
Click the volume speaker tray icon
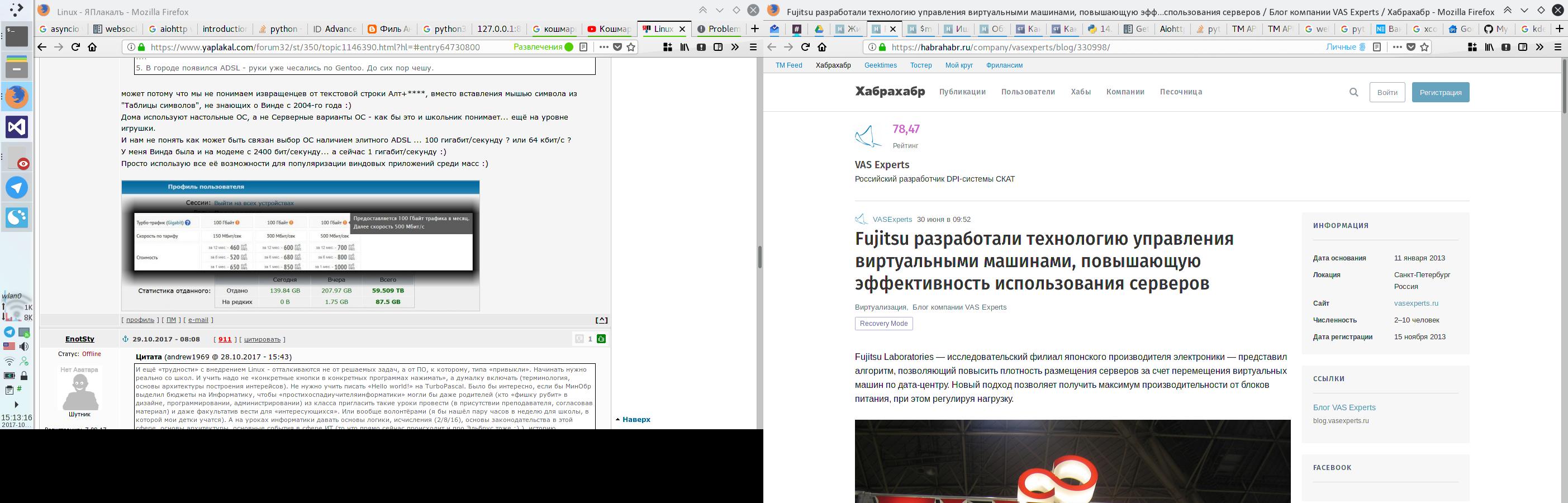[x=25, y=347]
